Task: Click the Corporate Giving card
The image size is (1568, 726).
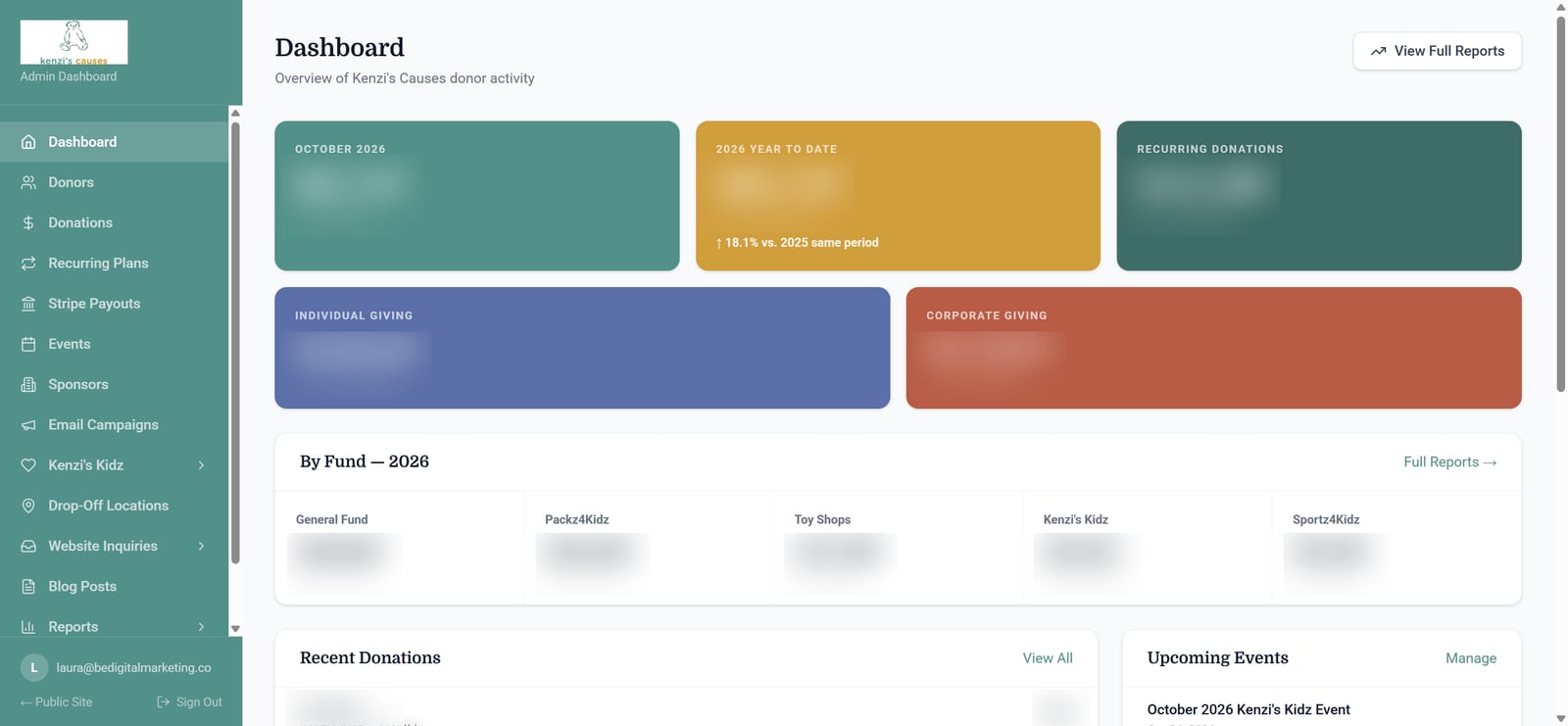Action: (x=1213, y=348)
